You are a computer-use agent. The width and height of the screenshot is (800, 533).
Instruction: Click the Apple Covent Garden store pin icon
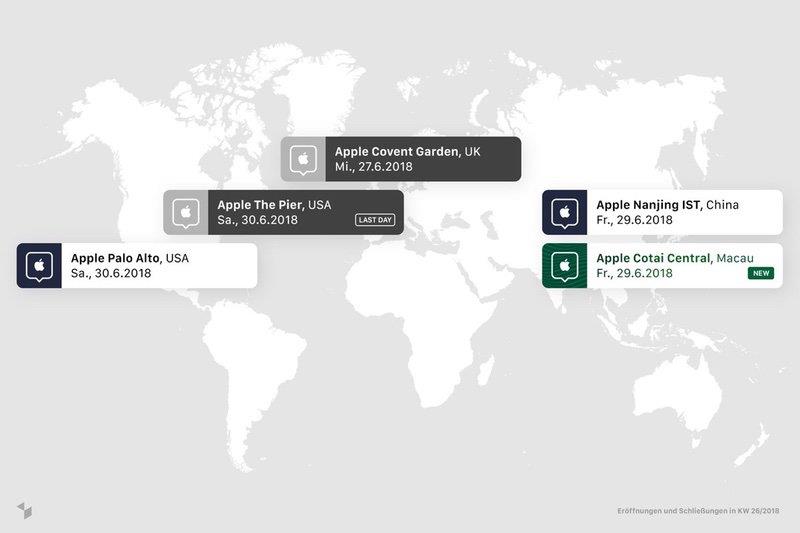303,159
